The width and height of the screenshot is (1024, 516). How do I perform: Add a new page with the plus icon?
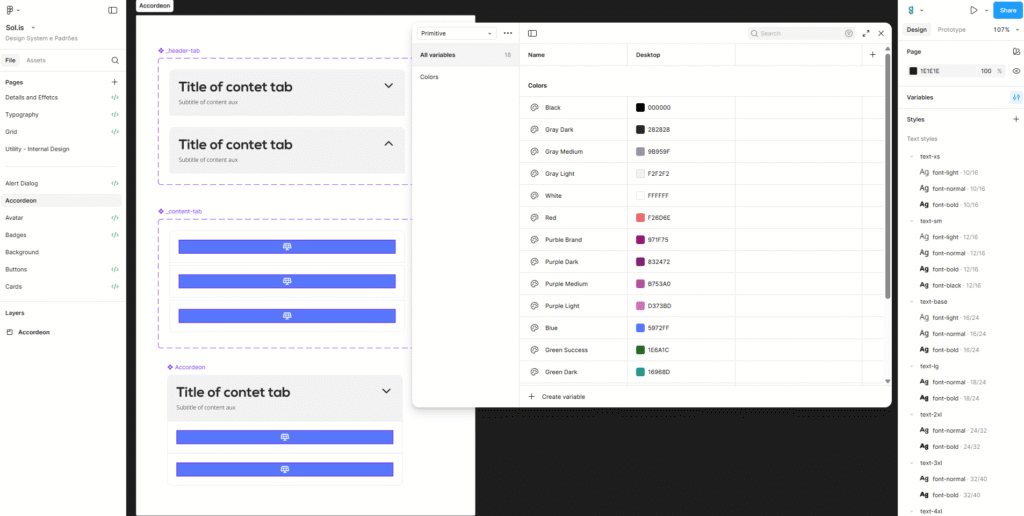115,82
